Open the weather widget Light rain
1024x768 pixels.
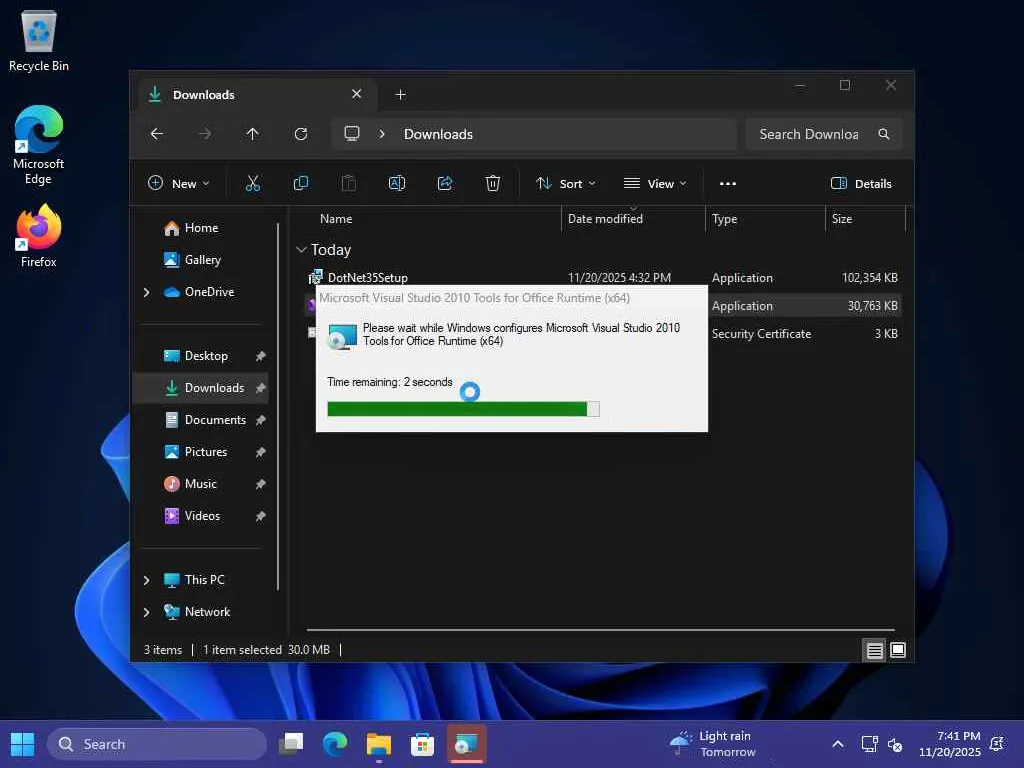tap(714, 744)
